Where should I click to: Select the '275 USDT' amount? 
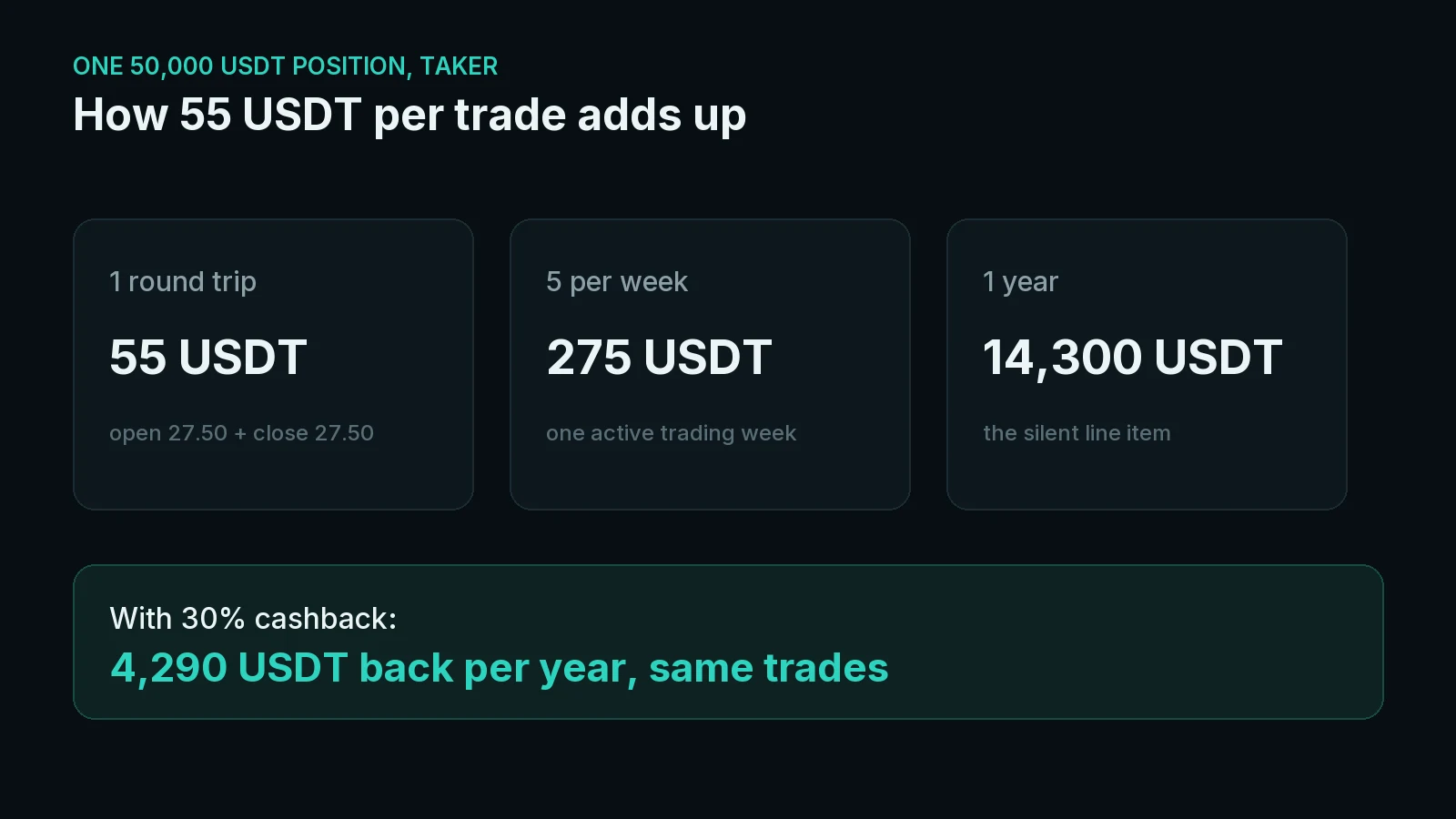pyautogui.click(x=659, y=357)
